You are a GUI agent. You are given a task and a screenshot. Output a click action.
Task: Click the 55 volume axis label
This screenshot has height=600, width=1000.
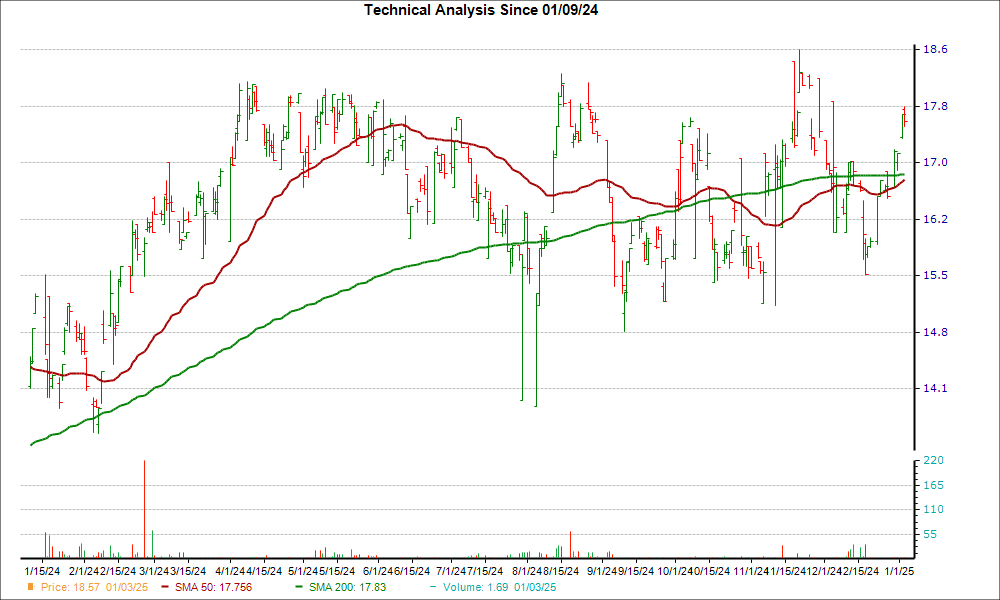point(931,535)
